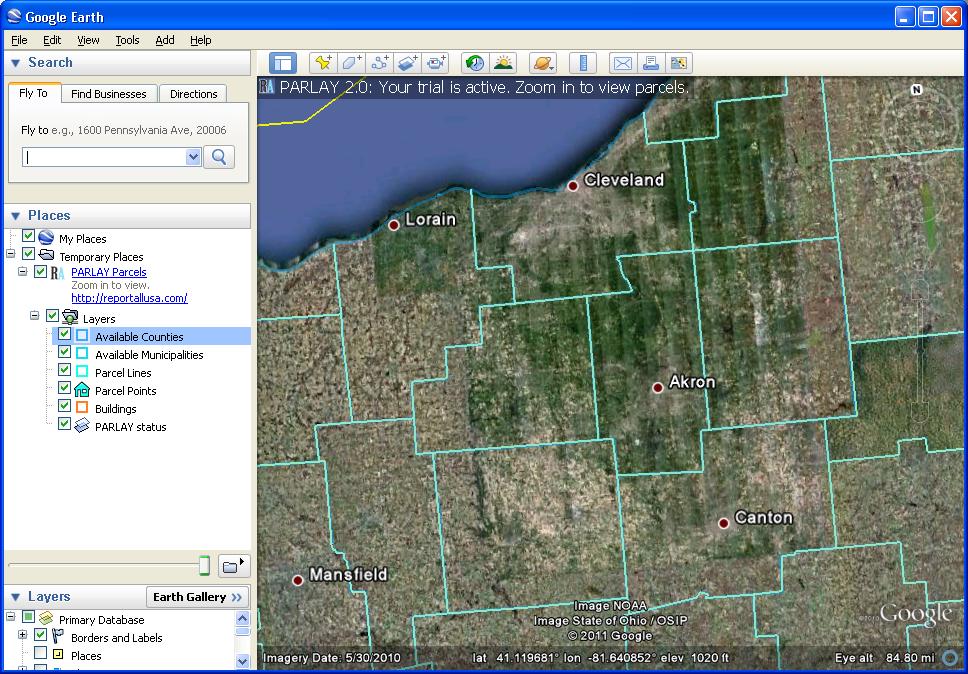The width and height of the screenshot is (968, 674).
Task: Click the Canton city marker
Action: (x=724, y=523)
